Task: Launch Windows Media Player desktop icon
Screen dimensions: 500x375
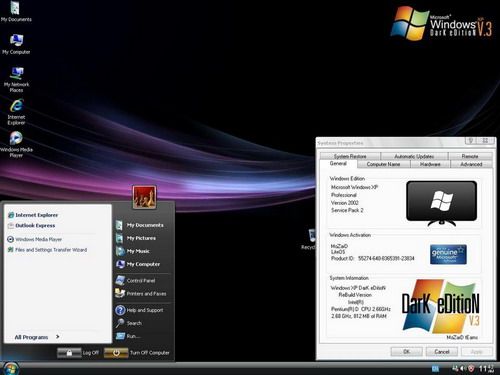Action: pos(16,144)
